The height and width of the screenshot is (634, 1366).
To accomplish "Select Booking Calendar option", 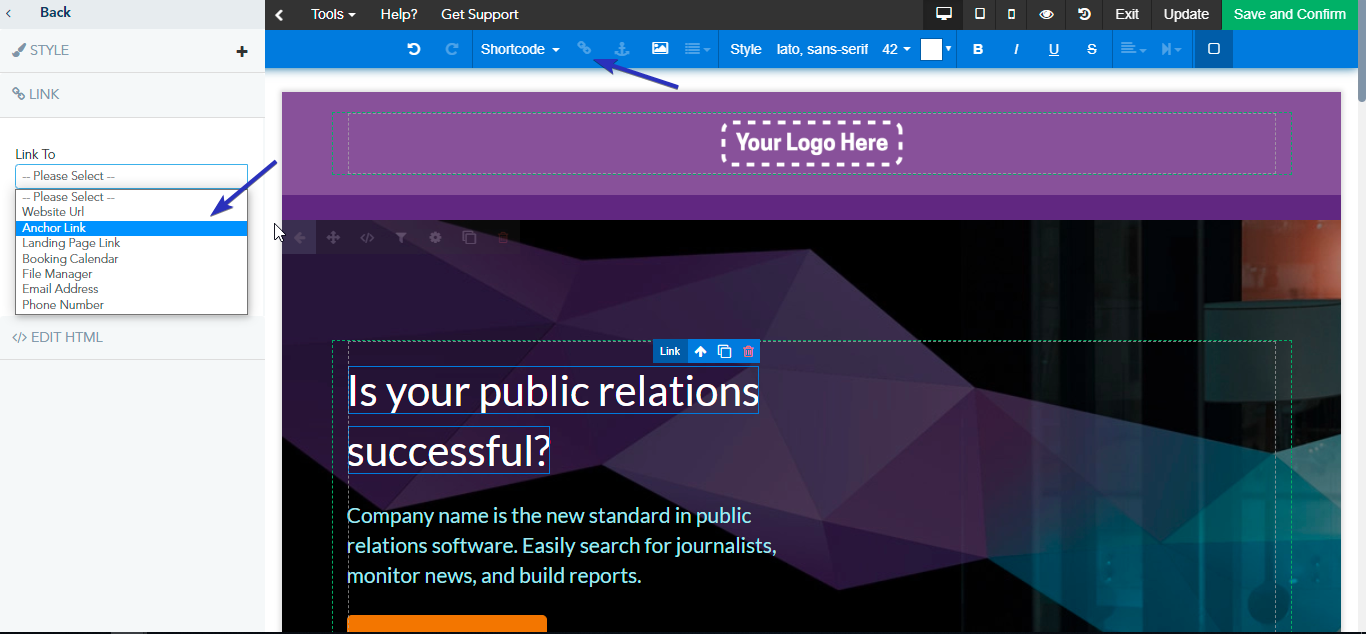I will point(131,259).
